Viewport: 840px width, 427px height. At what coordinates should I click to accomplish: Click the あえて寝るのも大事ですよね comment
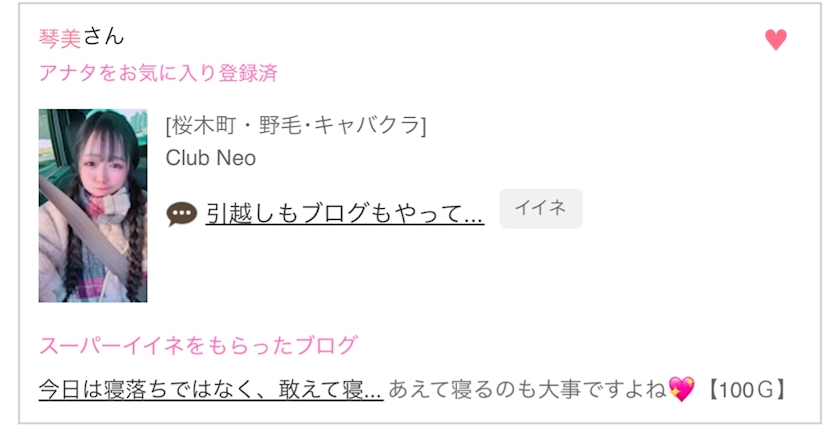528,389
